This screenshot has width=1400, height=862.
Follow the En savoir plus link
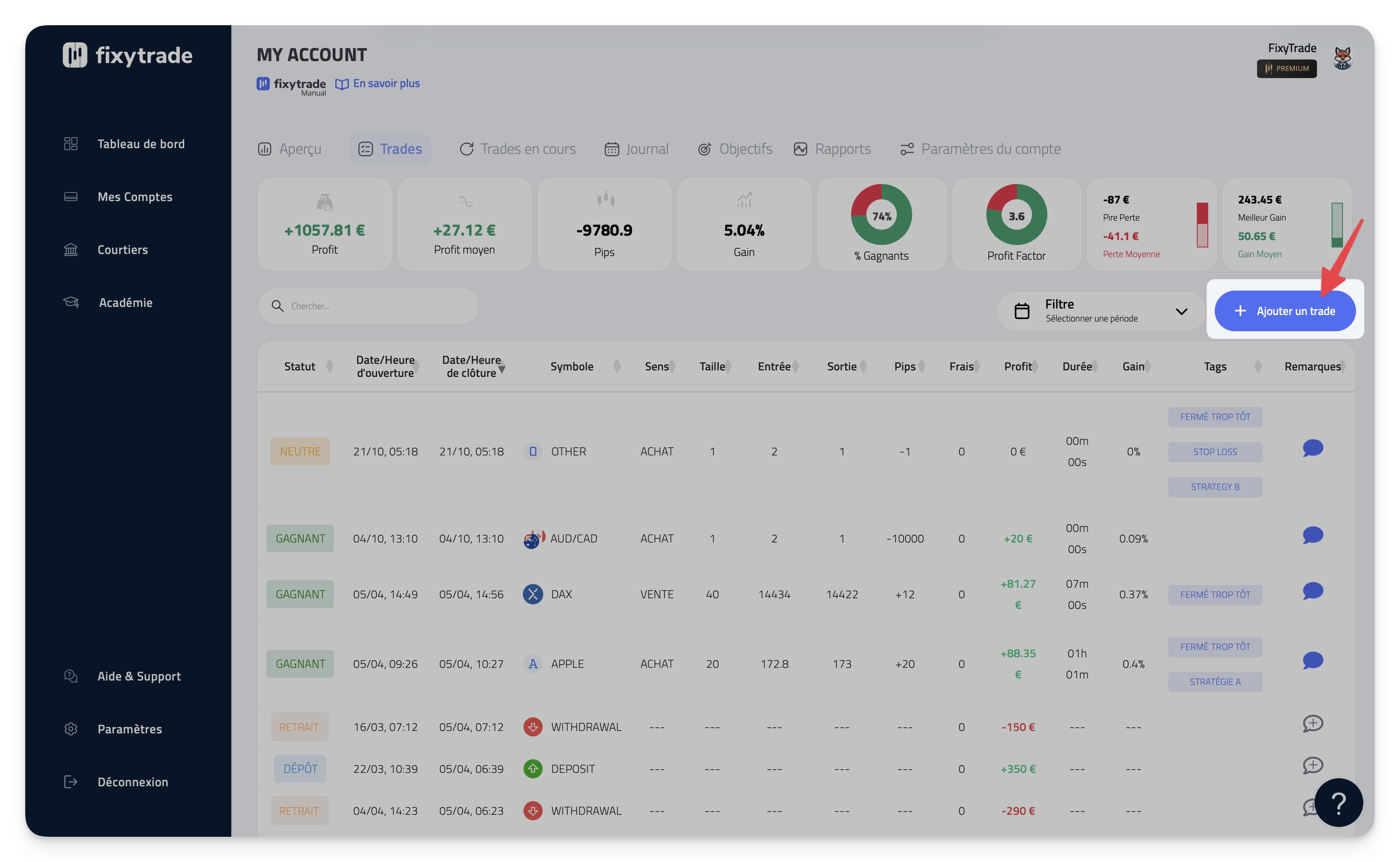386,84
